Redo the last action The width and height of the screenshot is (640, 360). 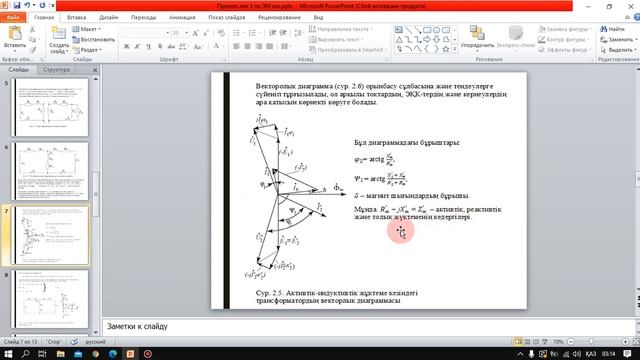pyautogui.click(x=42, y=5)
